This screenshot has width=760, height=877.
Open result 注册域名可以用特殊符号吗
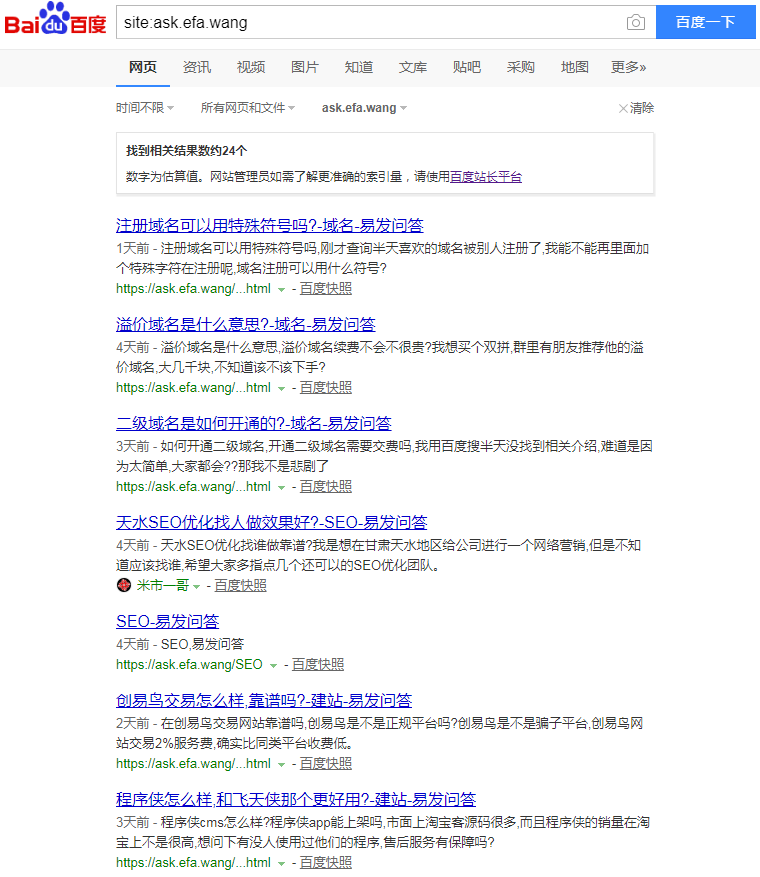pos(270,225)
